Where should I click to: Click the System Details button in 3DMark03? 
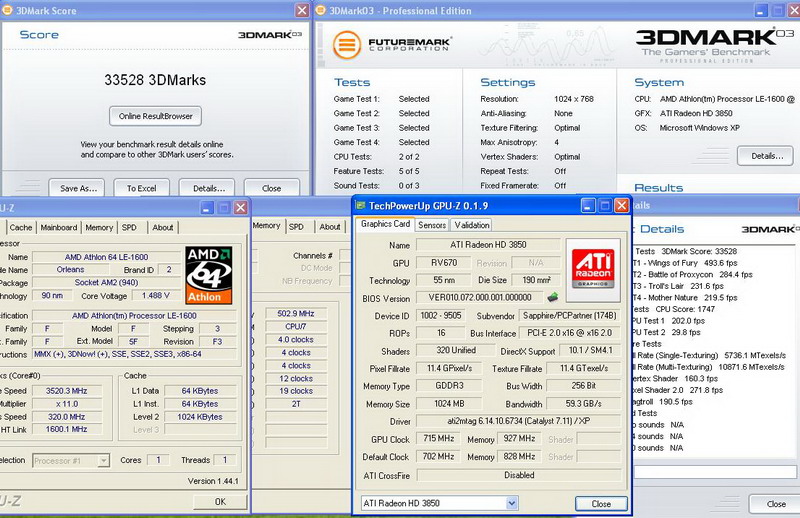point(766,156)
